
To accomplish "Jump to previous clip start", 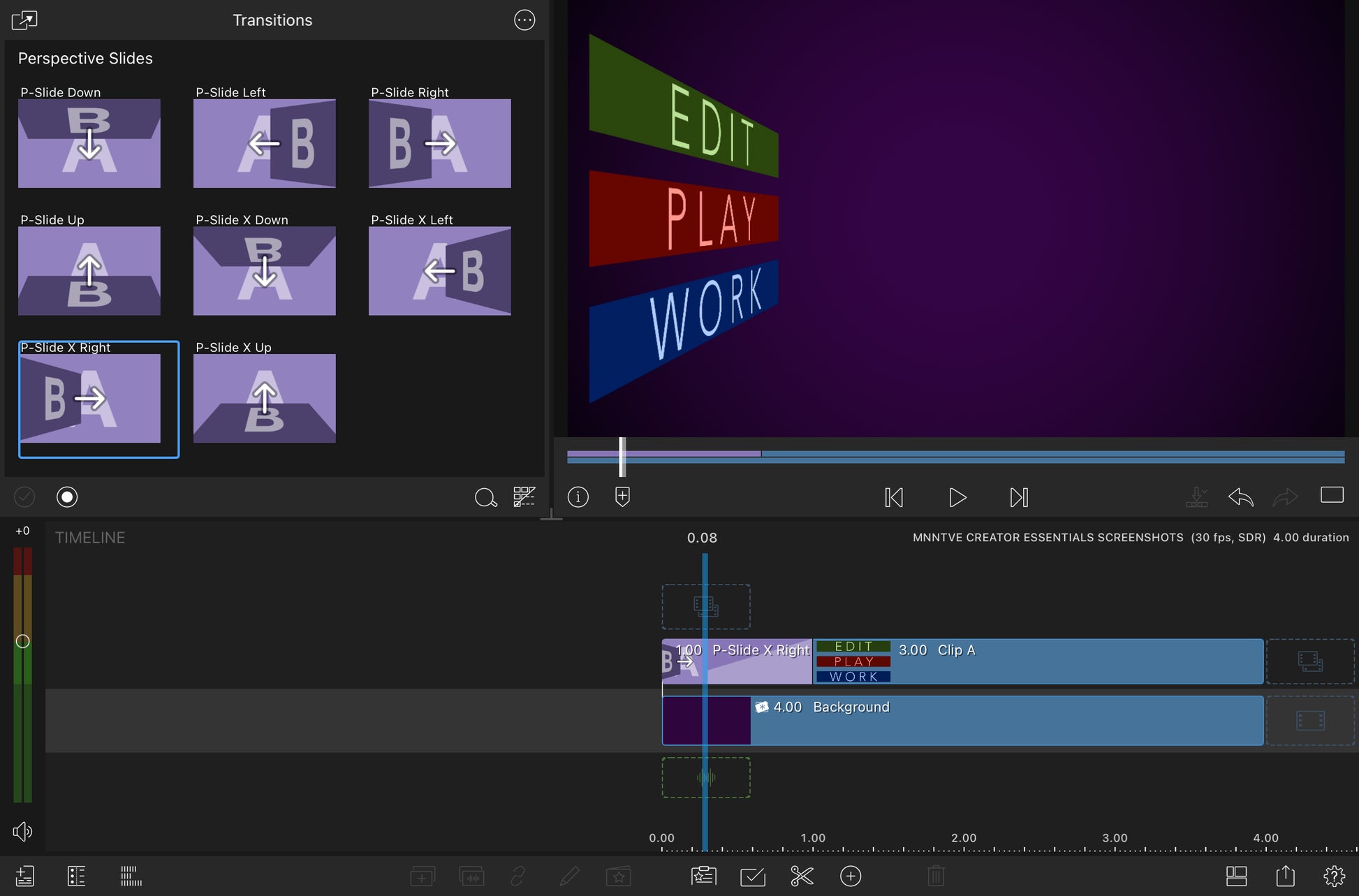I will 894,497.
